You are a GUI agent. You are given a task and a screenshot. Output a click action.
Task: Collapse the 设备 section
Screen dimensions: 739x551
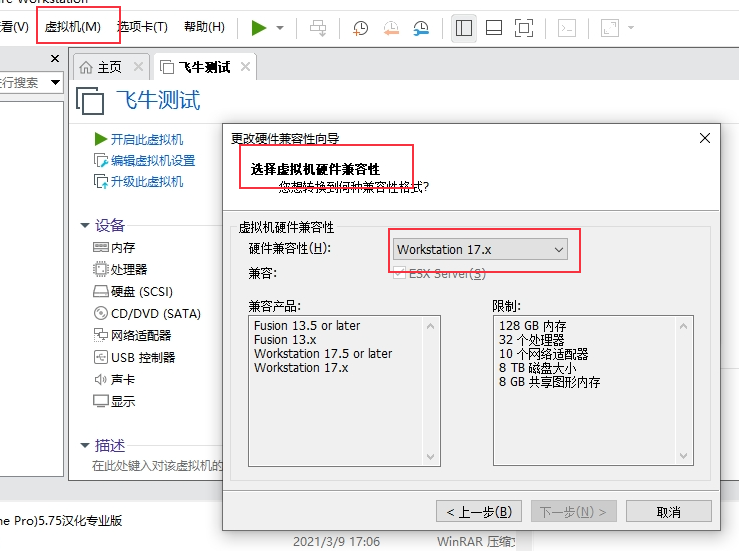click(85, 225)
